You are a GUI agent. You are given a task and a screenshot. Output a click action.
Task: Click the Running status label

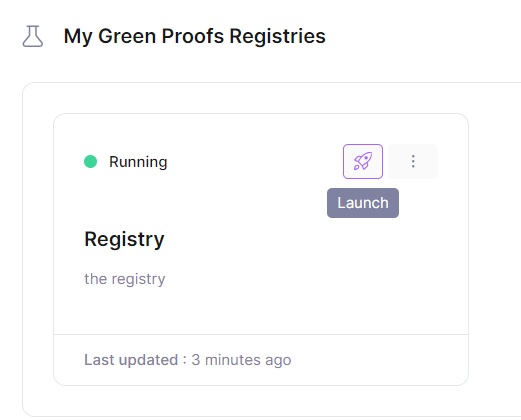tap(138, 162)
